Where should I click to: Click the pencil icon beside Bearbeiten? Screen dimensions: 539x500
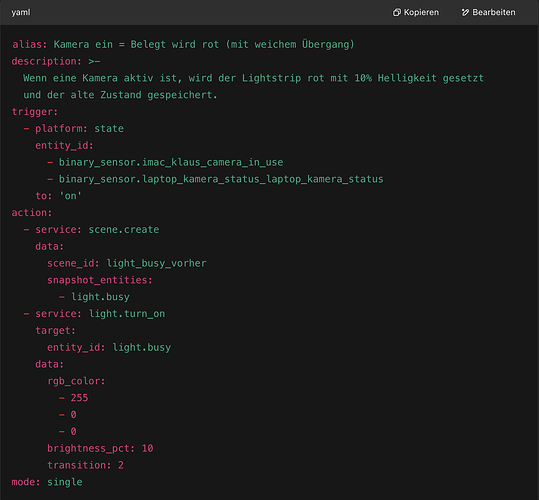tap(465, 12)
